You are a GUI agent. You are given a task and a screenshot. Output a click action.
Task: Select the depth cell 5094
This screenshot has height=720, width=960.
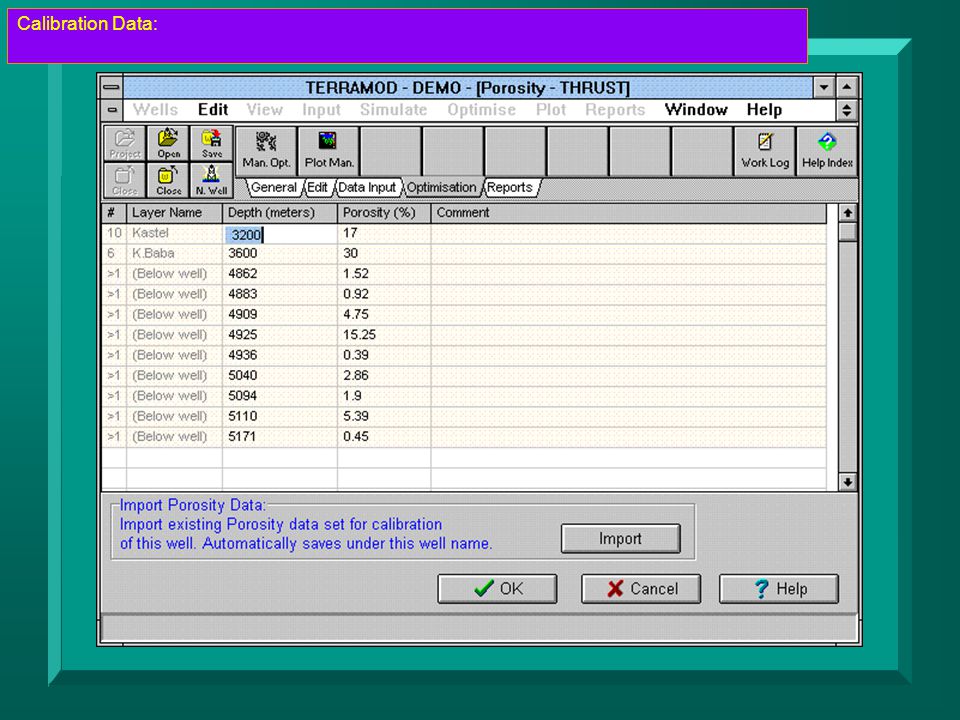point(280,396)
